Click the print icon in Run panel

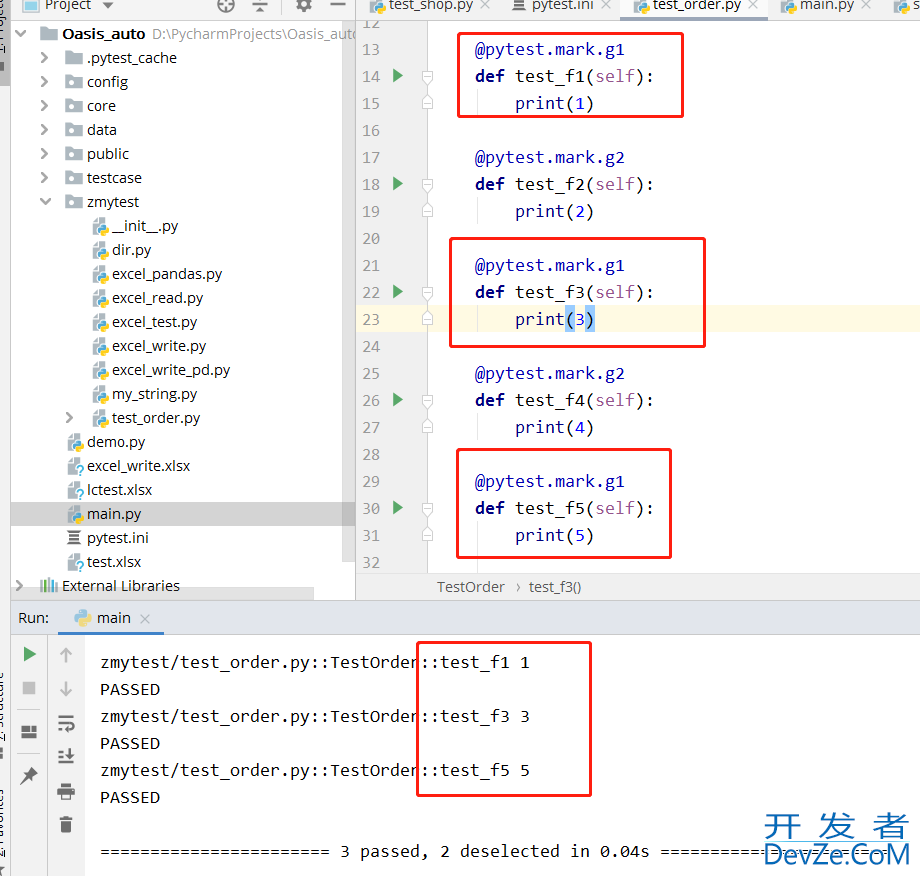66,792
